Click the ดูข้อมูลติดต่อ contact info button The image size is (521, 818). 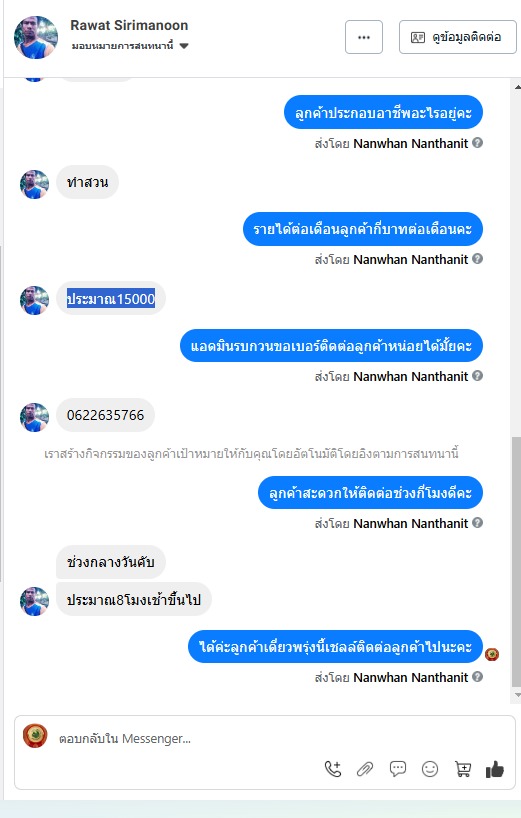pos(457,37)
